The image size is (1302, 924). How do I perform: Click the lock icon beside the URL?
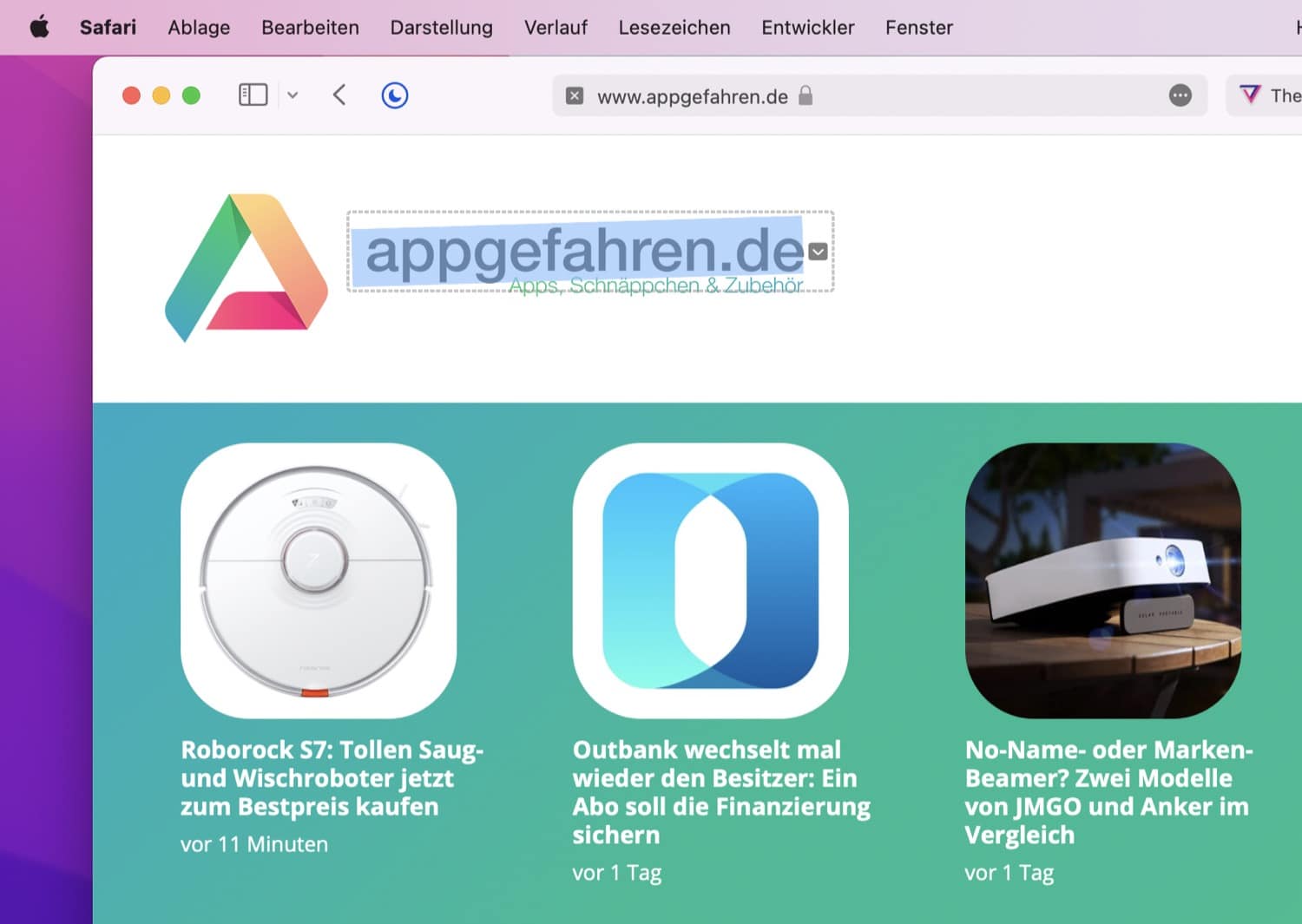(806, 95)
